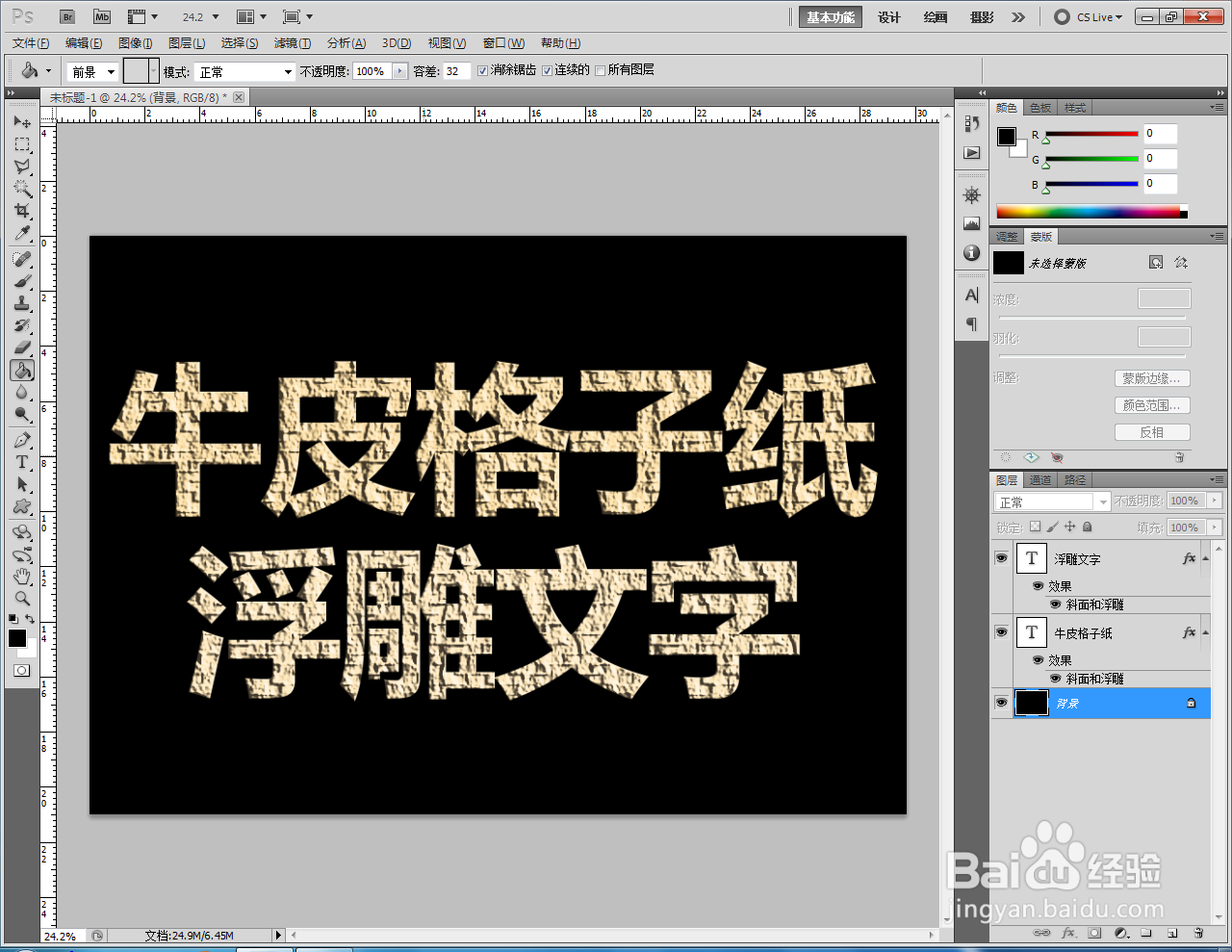Disable the 消除锯齿 checkbox
The height and width of the screenshot is (952, 1232).
482,70
